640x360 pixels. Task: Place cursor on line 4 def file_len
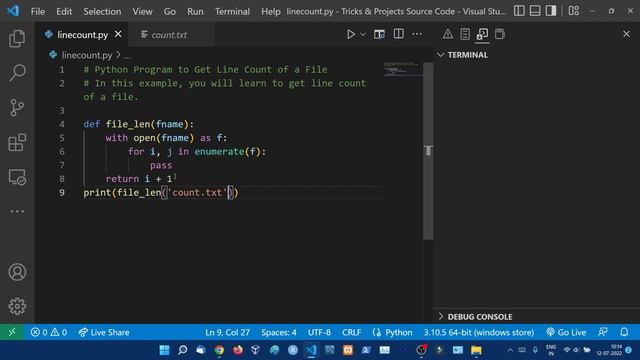138,124
